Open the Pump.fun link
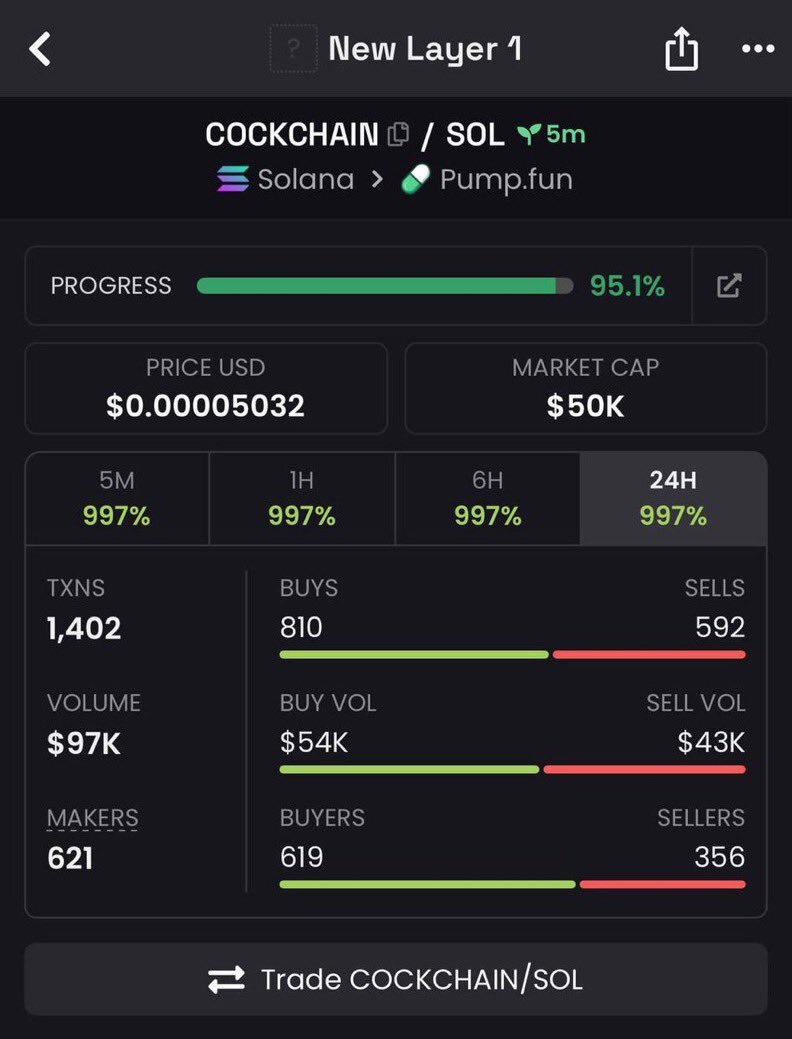The height and width of the screenshot is (1039, 792). click(x=506, y=180)
